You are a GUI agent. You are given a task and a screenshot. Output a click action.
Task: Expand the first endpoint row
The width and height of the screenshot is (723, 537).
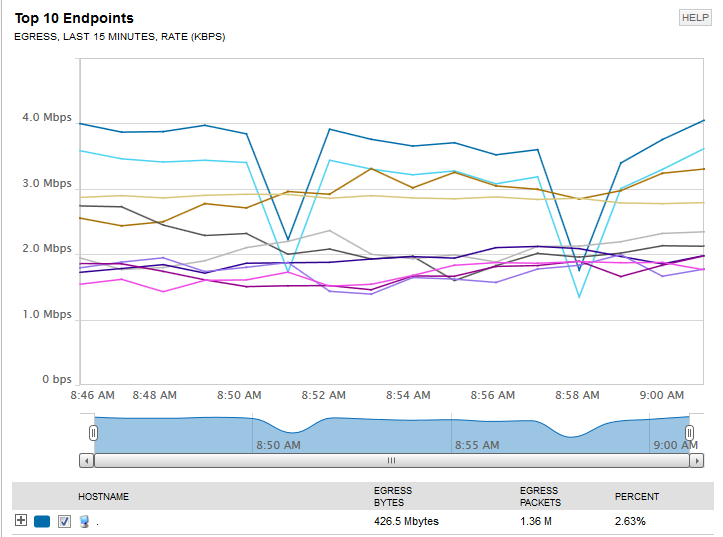tap(21, 520)
